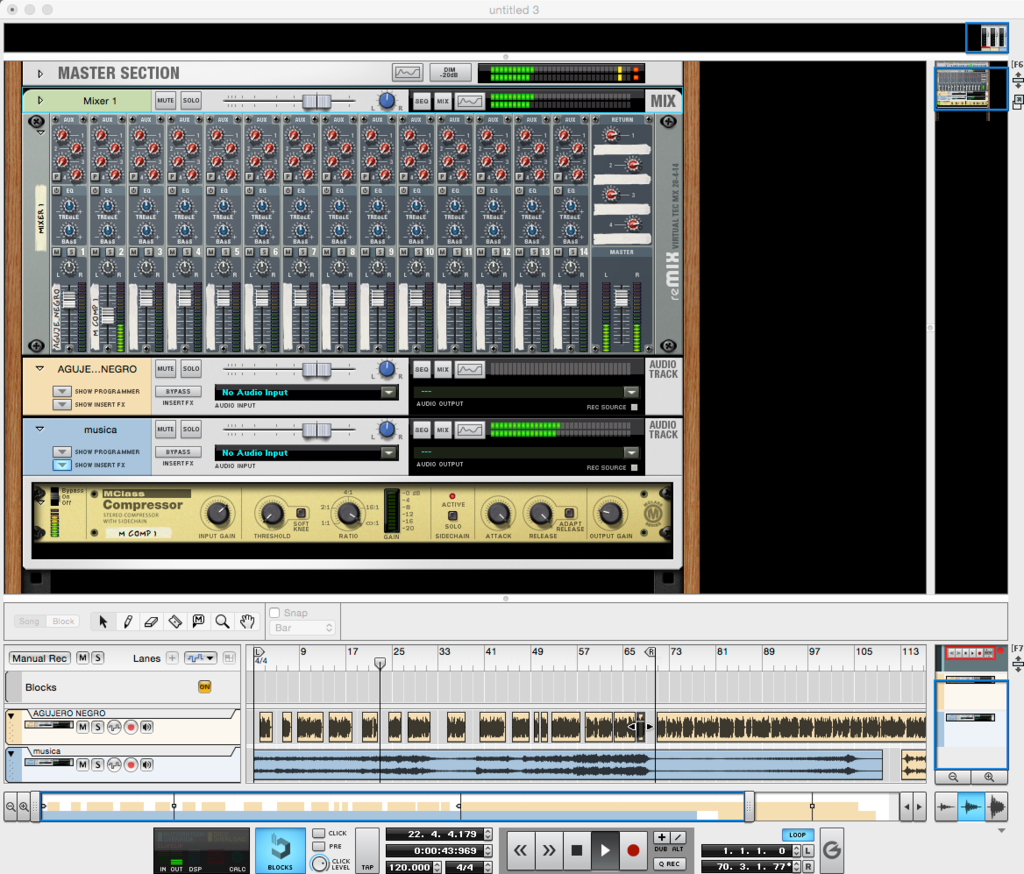Click the Q REC button
Screen dimensions: 1024x874
[669, 864]
